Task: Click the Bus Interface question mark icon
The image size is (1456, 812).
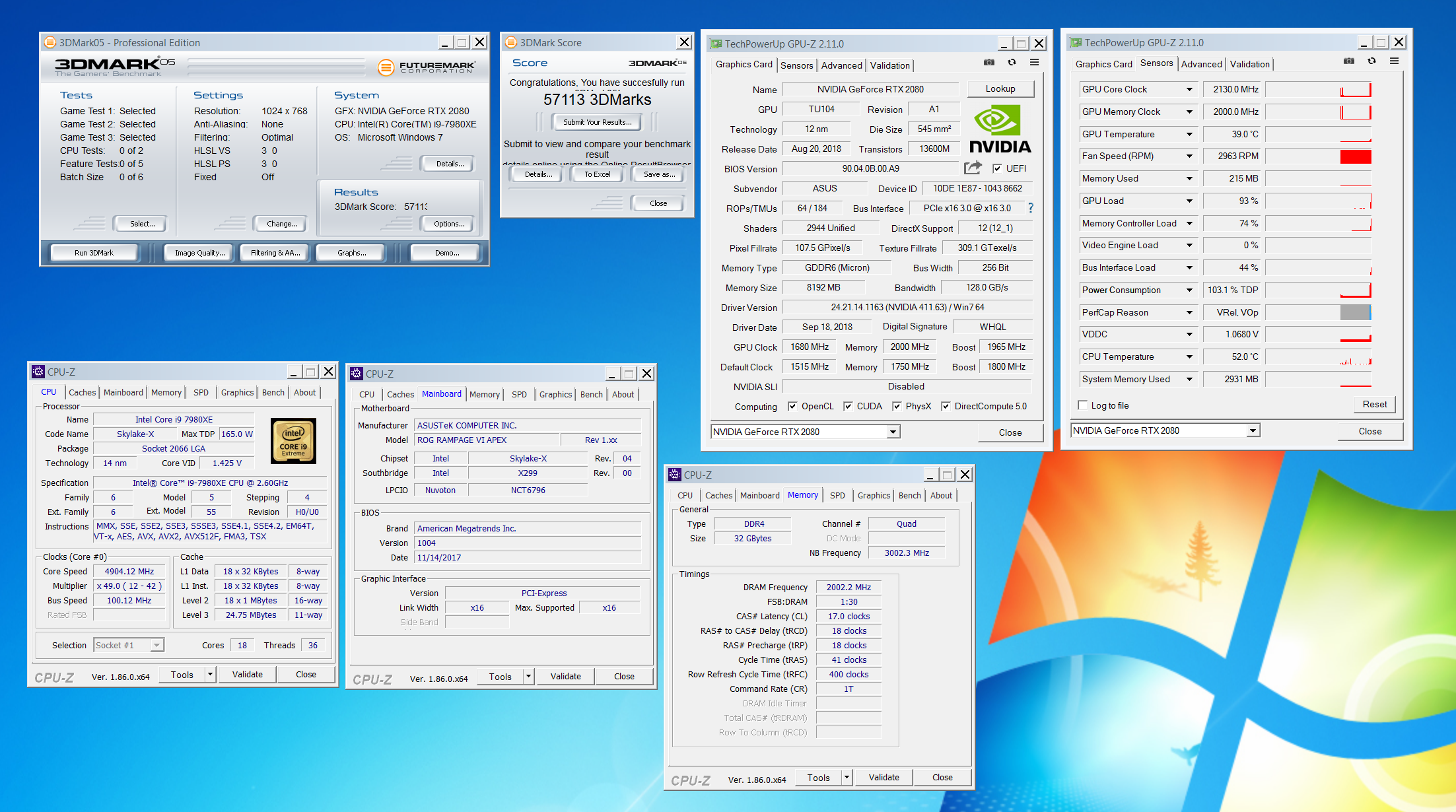Action: tap(1030, 208)
